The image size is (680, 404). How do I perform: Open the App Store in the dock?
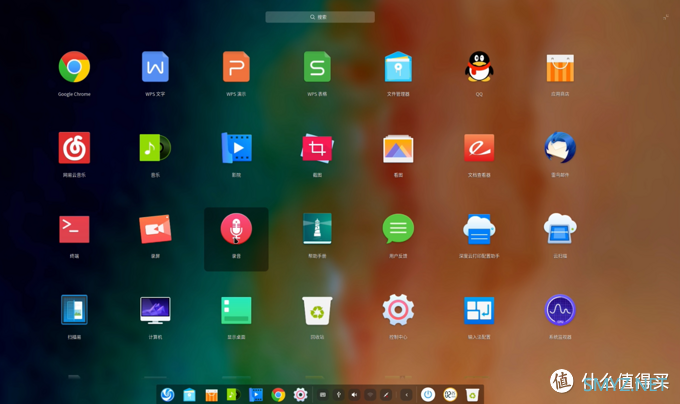point(212,395)
